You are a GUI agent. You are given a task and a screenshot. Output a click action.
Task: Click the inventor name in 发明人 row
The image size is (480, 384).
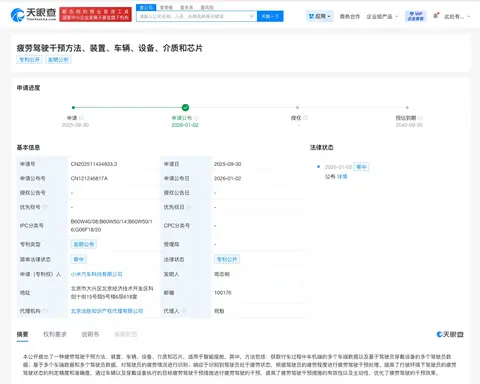tap(222, 274)
